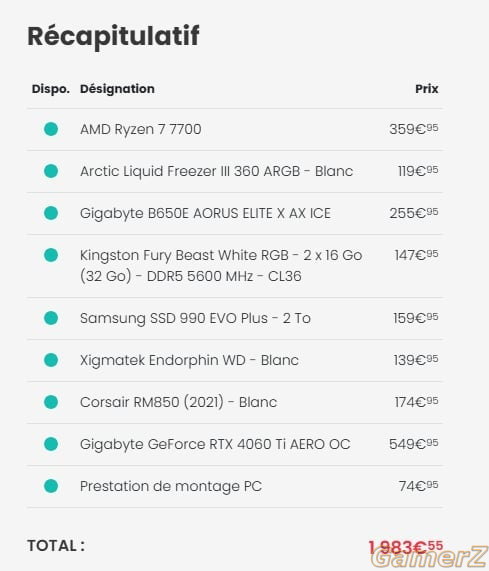Click availability dot for GeForce RTX 4060 Ti
Viewport: 489px width, 571px height.
[51, 444]
